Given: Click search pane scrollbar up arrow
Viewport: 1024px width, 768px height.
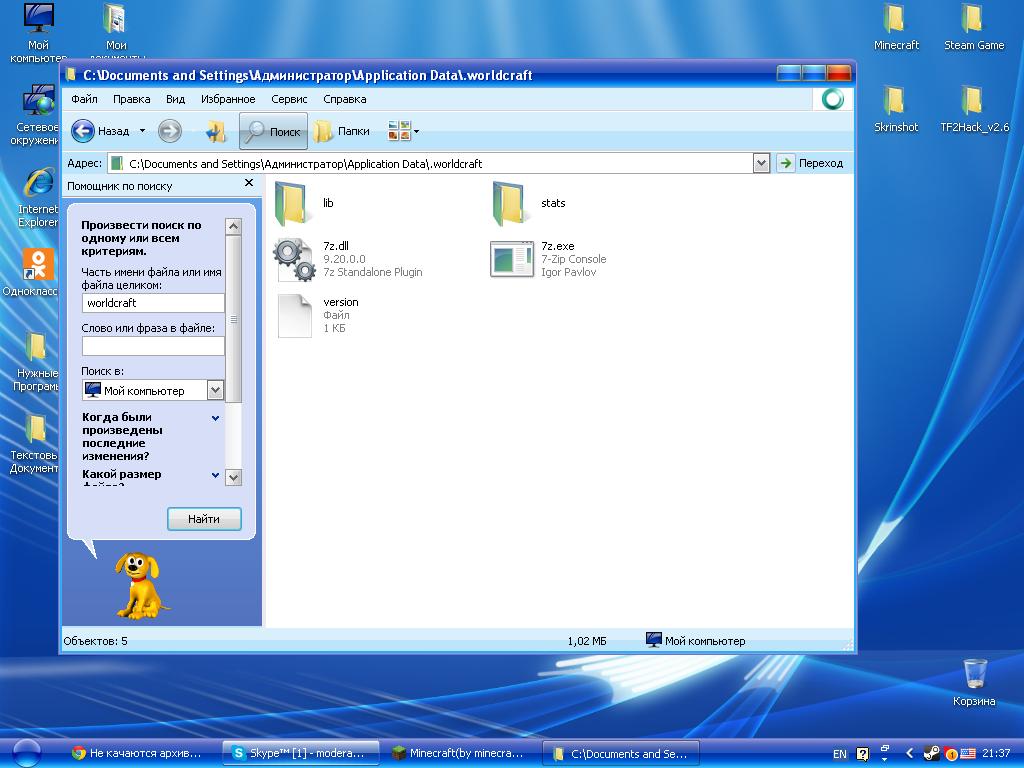Looking at the screenshot, I should [x=233, y=226].
